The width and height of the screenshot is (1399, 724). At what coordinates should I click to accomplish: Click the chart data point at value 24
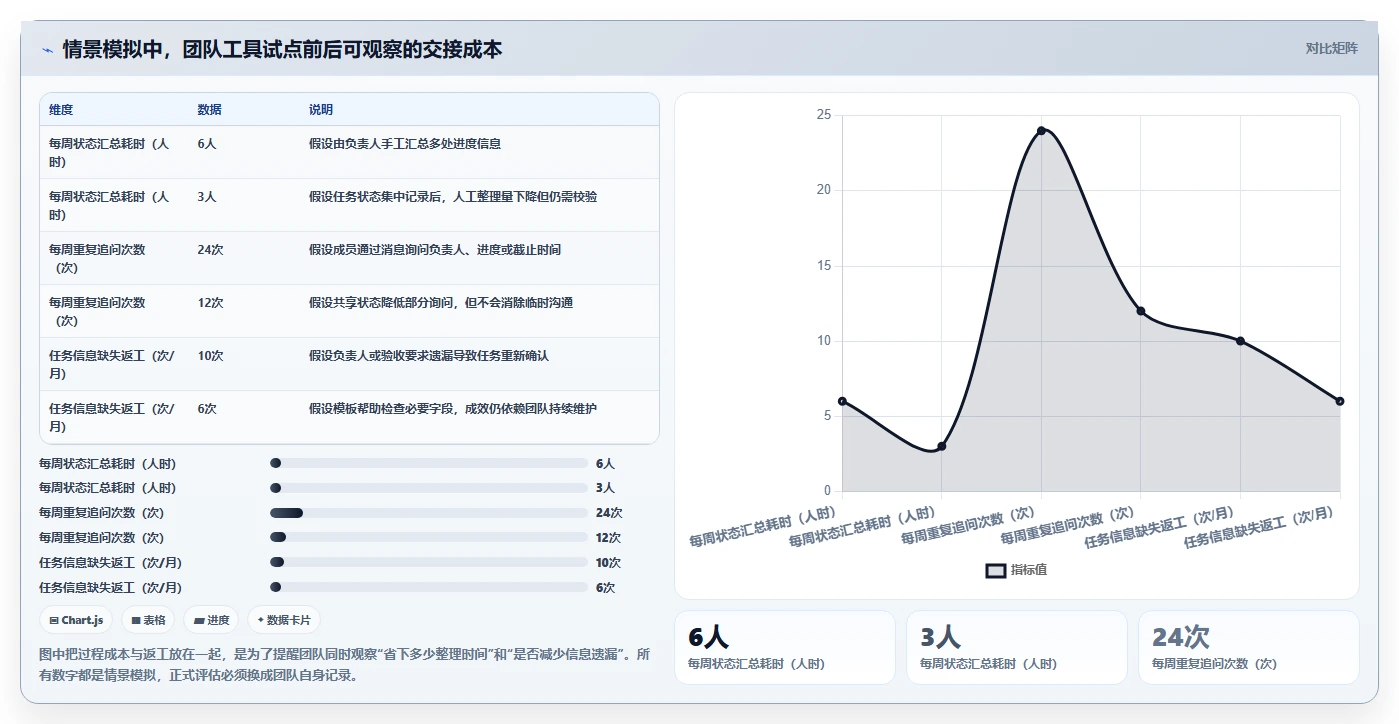[x=1041, y=130]
